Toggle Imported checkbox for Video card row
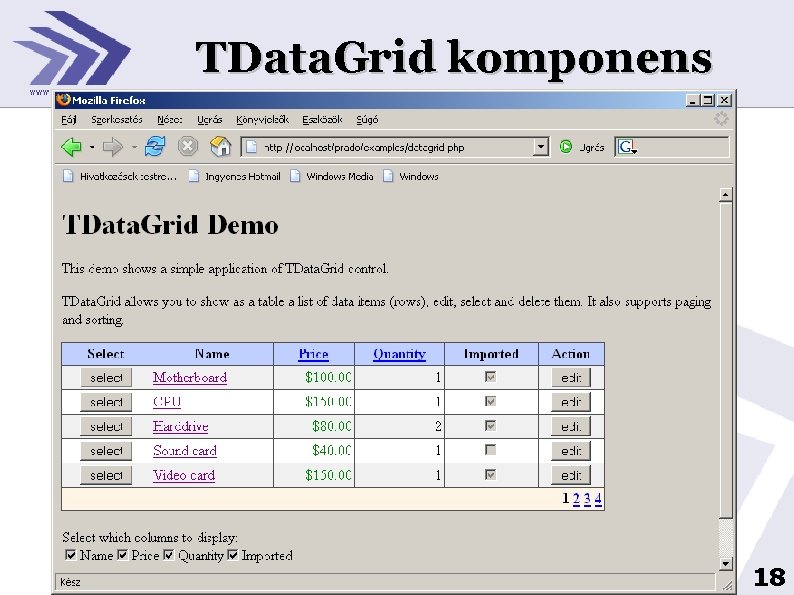This screenshot has height=595, width=794. [x=490, y=474]
